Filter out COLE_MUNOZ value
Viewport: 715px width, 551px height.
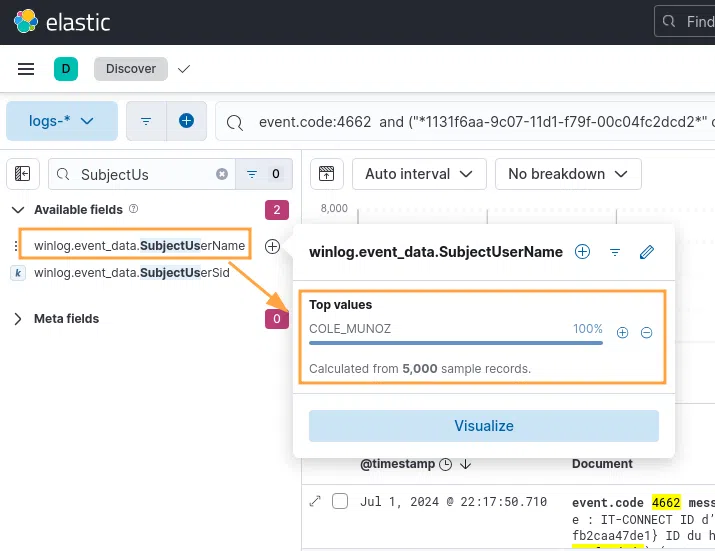[646, 333]
